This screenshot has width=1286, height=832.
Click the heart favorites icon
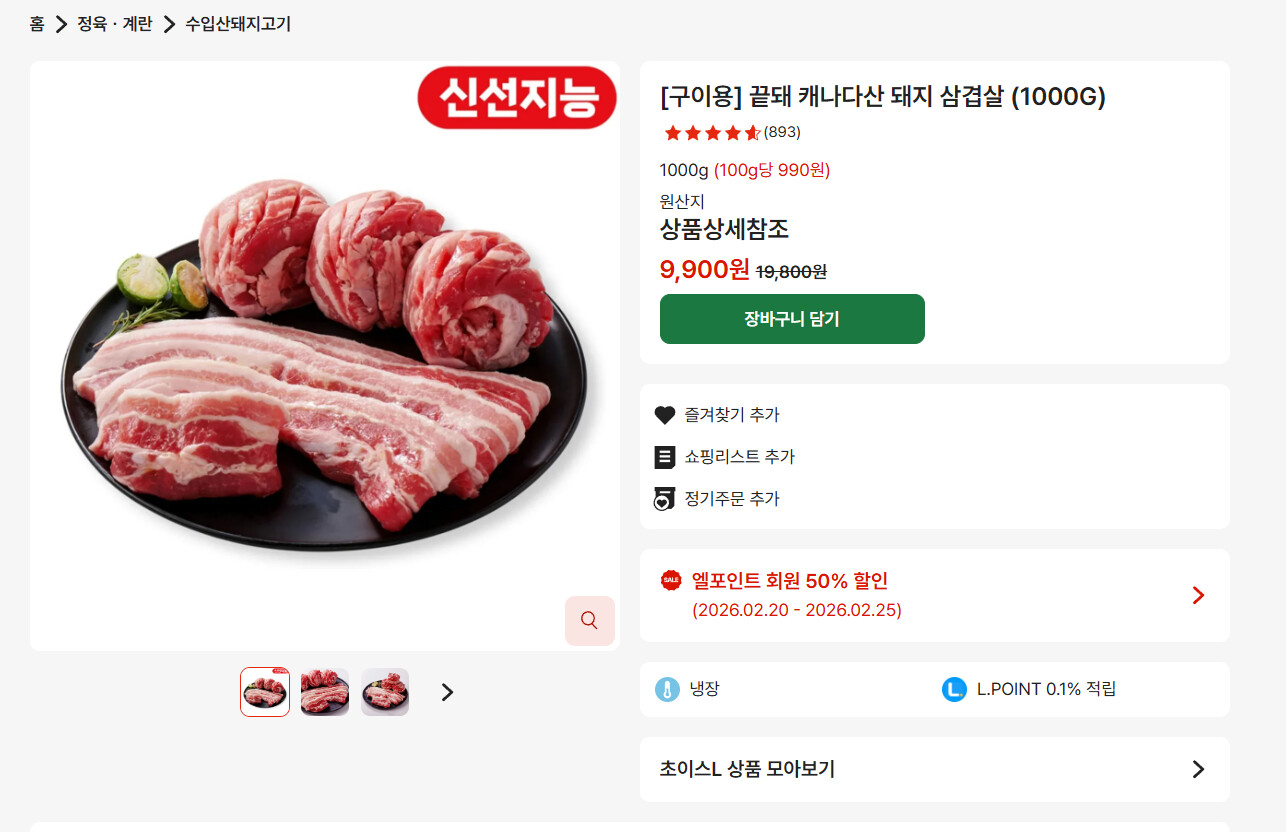(665, 415)
